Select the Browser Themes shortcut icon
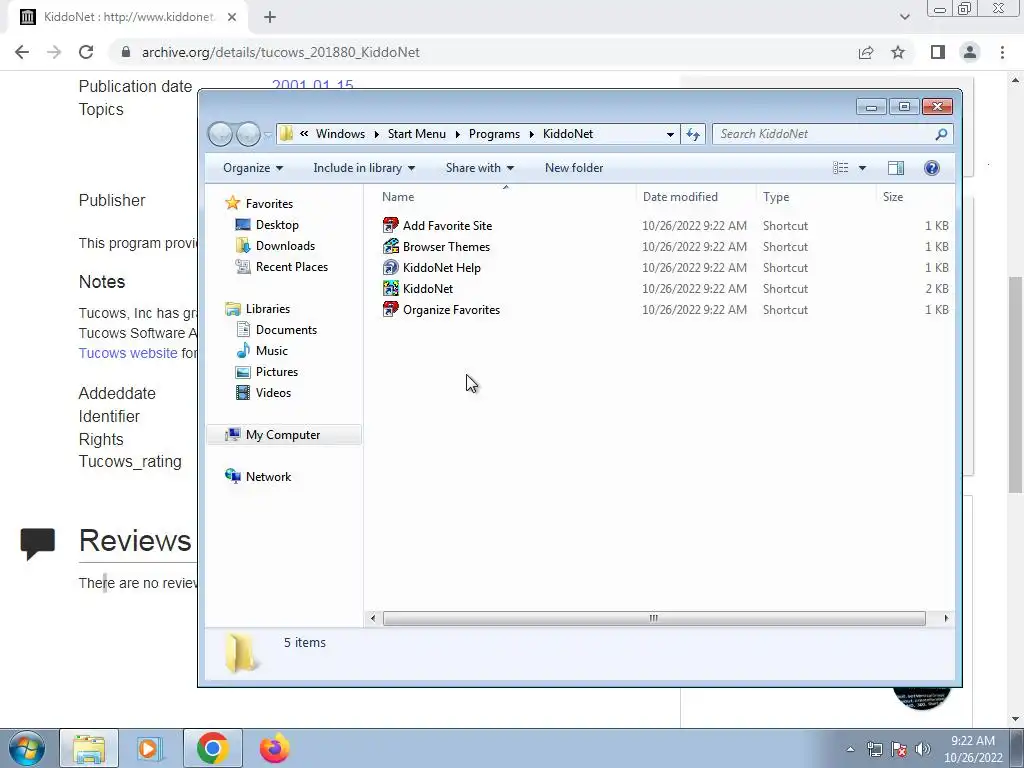Screen dimensions: 1024x768 click(x=391, y=246)
